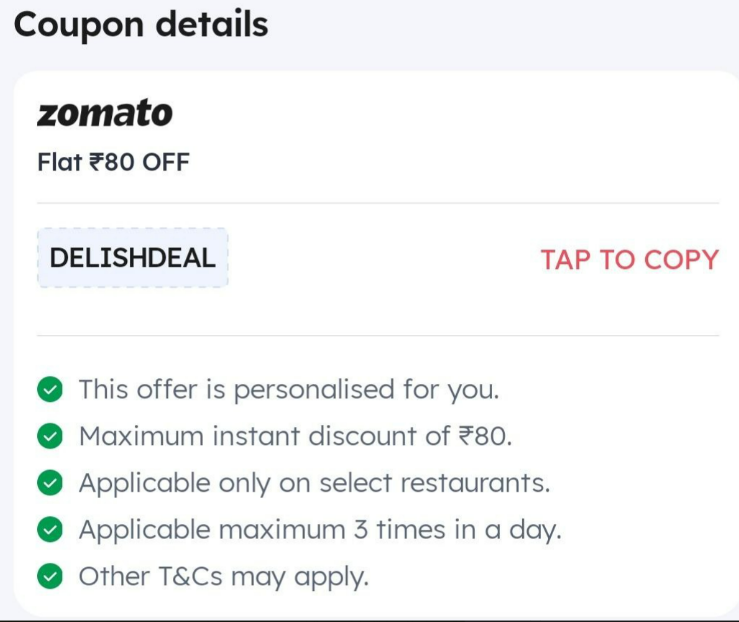Screen dimensions: 739x622
Task: Click green checkmark beside Other T&Cs
Action: 49,576
